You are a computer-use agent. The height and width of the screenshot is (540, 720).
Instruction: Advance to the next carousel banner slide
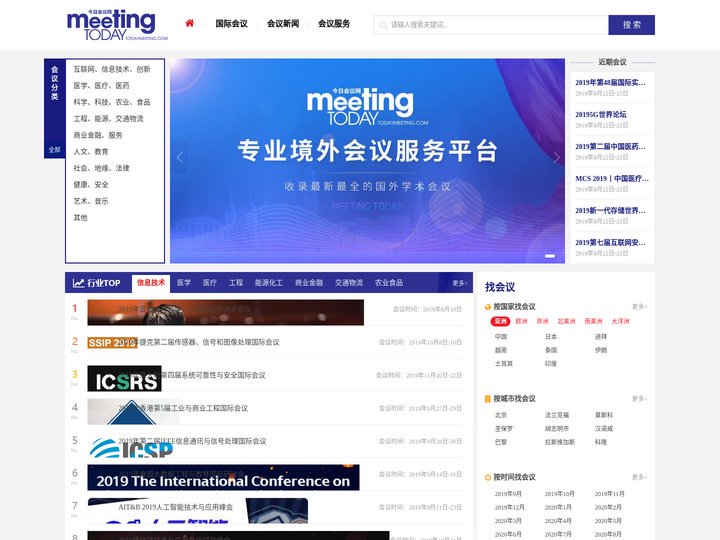click(x=556, y=158)
